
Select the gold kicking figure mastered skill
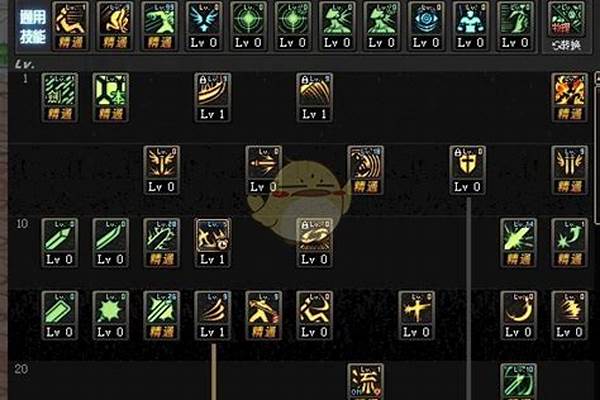[264, 315]
